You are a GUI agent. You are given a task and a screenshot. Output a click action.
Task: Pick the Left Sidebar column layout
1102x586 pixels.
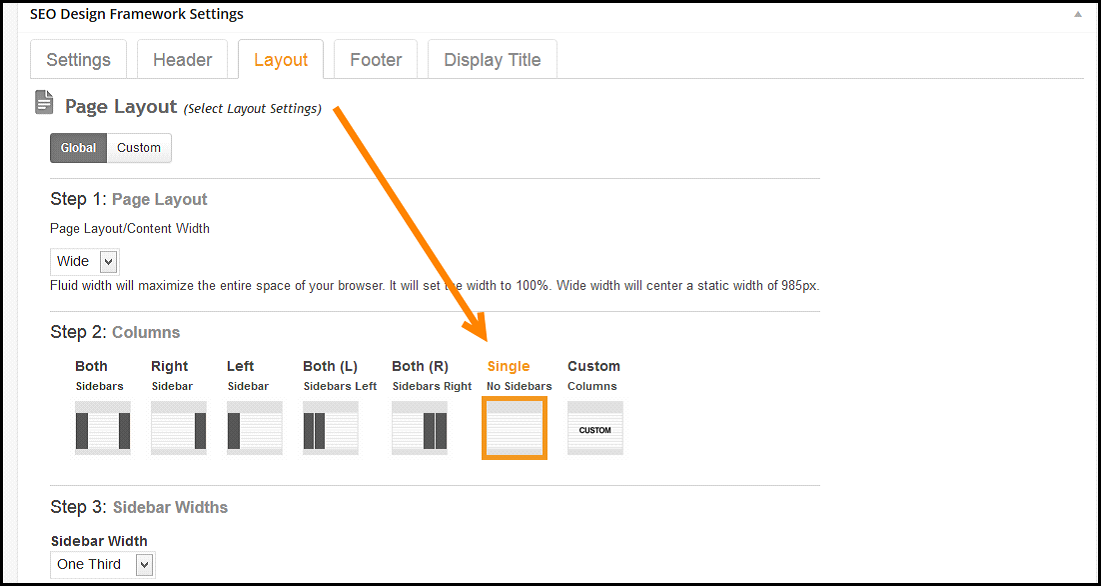(254, 428)
